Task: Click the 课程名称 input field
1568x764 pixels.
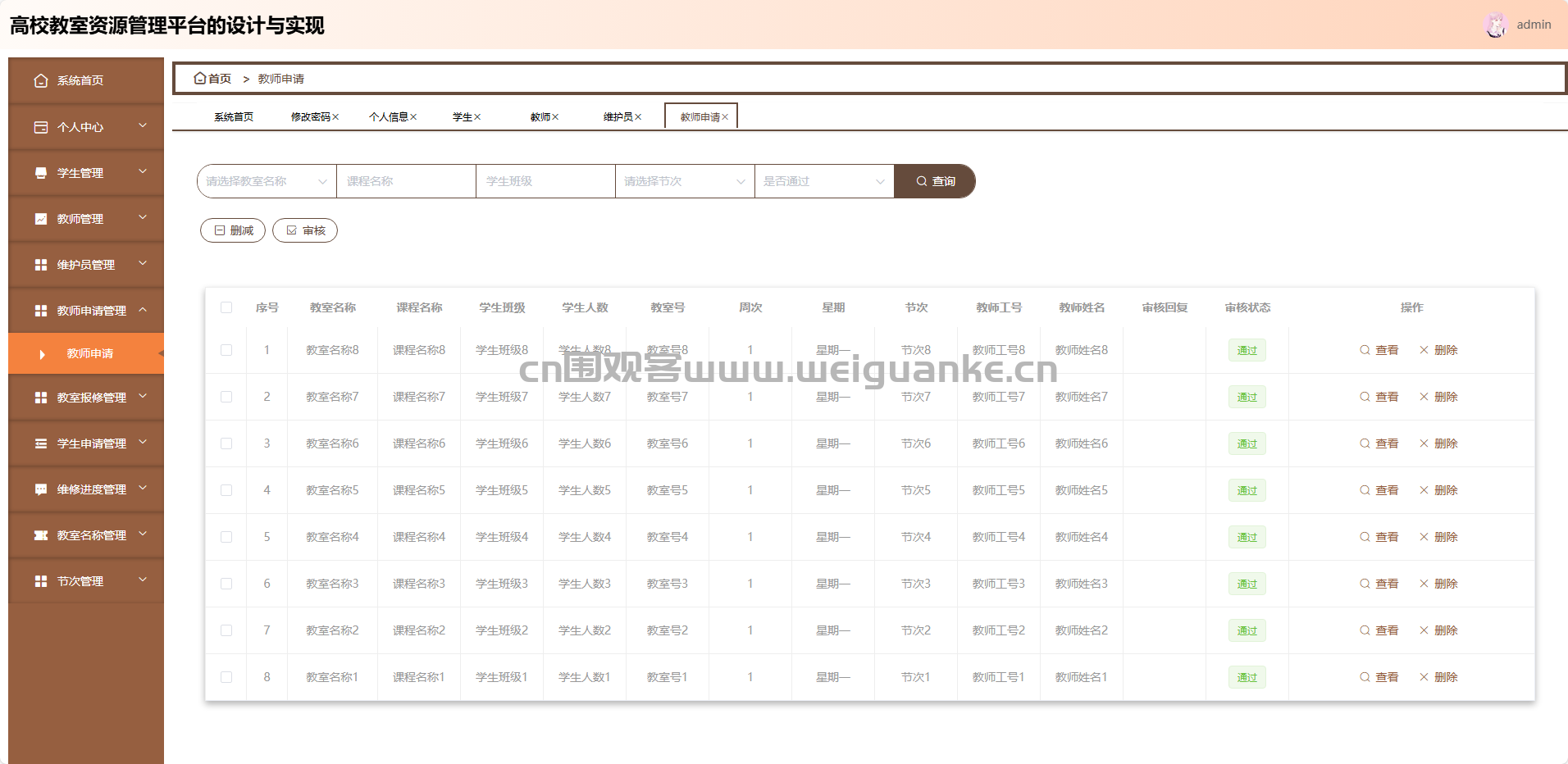Action: coord(406,181)
